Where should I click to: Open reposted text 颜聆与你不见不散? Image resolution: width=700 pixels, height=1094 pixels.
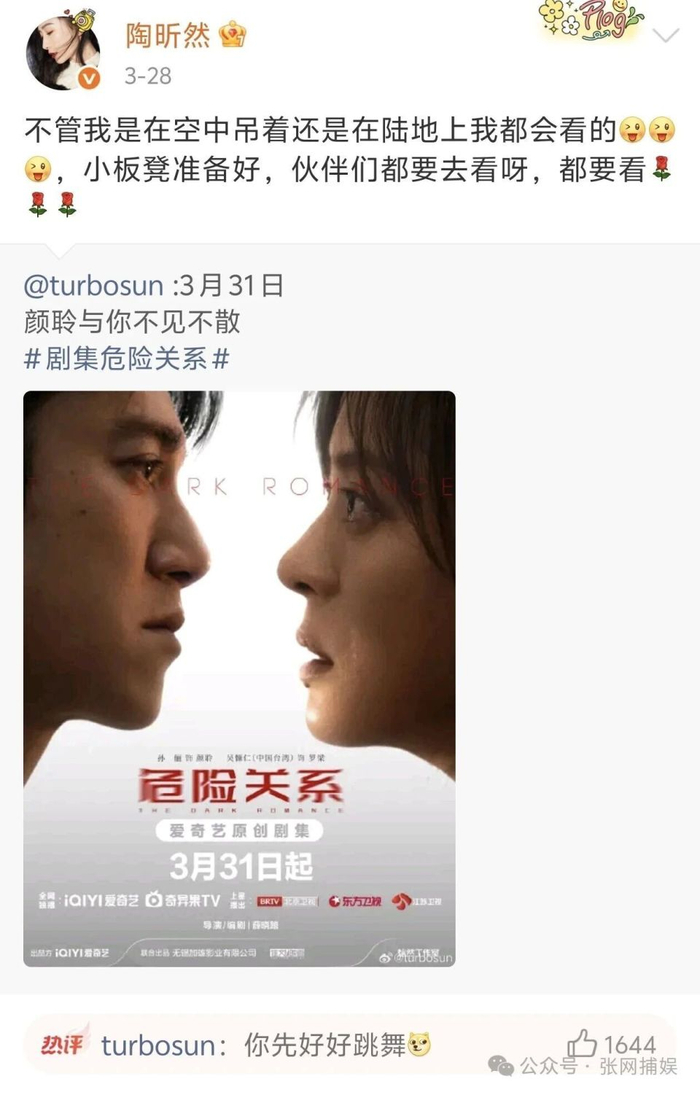(133, 322)
